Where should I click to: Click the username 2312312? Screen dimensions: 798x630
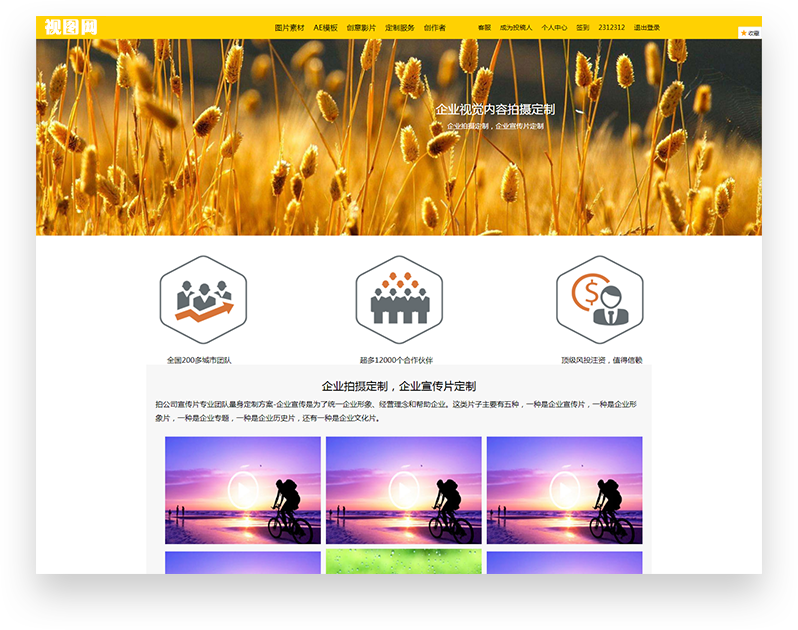pyautogui.click(x=612, y=27)
